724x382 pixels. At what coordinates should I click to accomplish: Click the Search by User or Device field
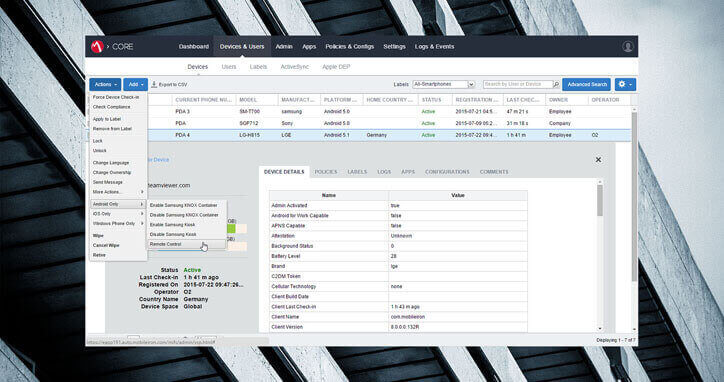pos(518,85)
